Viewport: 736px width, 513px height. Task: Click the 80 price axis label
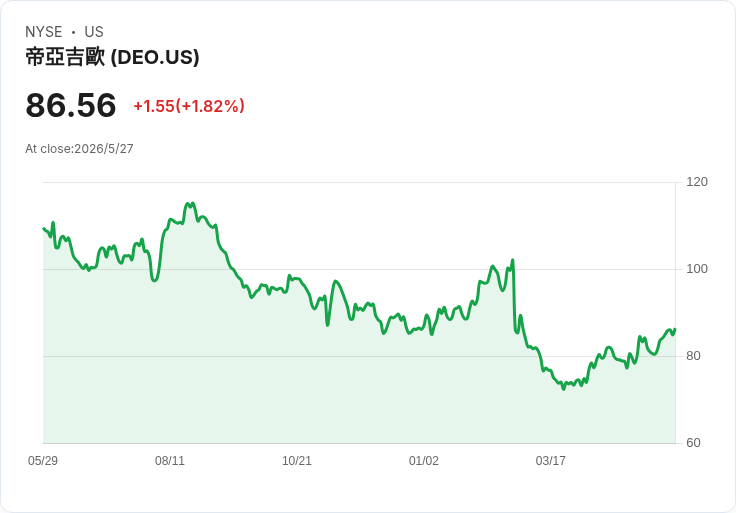point(693,356)
